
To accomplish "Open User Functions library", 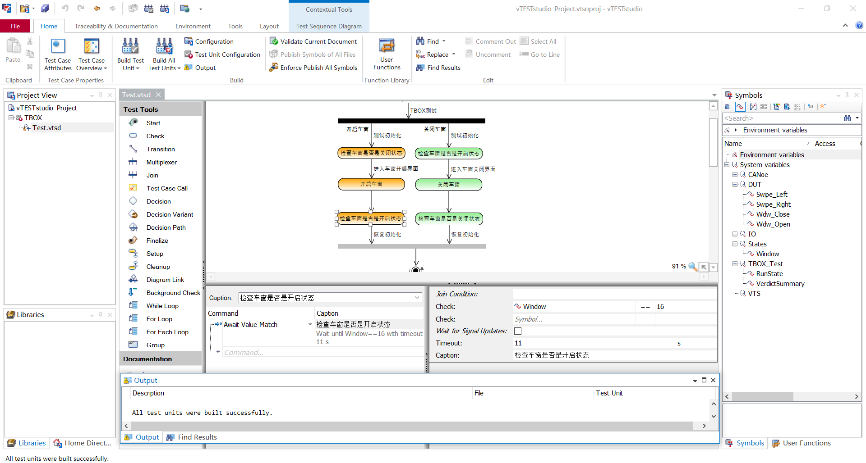I will point(387,54).
